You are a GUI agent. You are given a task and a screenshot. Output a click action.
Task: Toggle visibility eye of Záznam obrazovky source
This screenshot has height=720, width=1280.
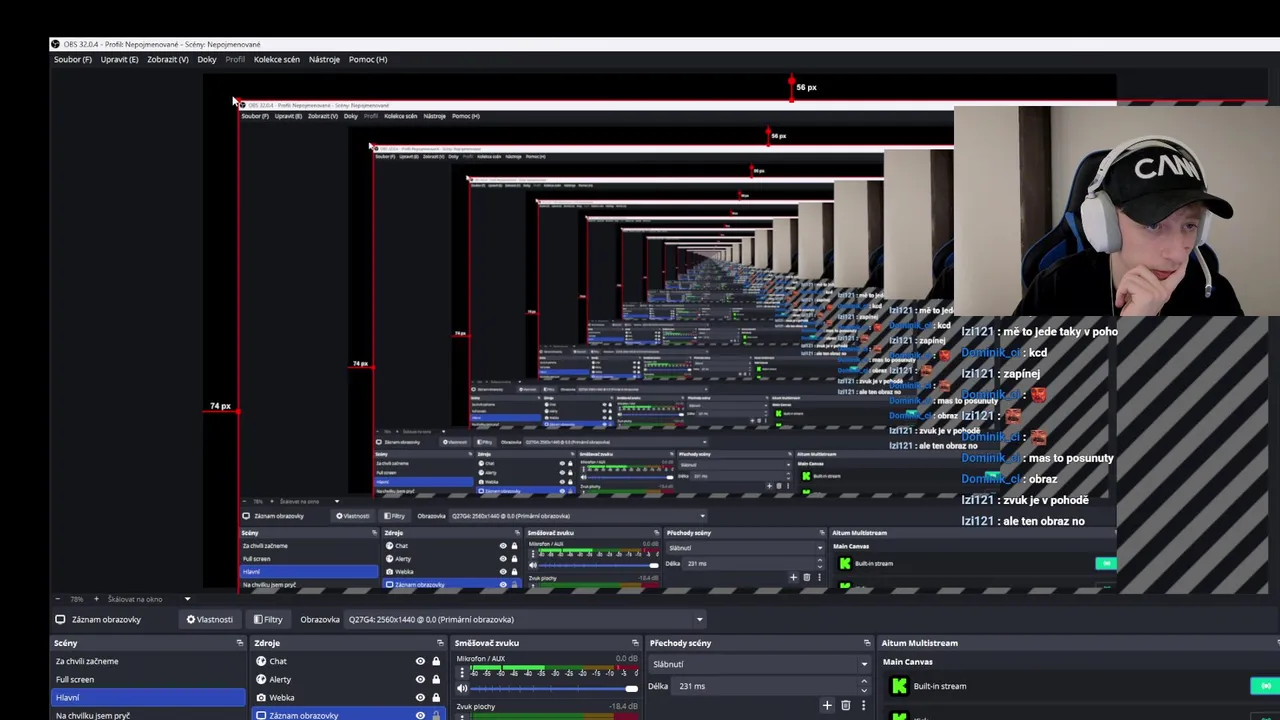(420, 715)
